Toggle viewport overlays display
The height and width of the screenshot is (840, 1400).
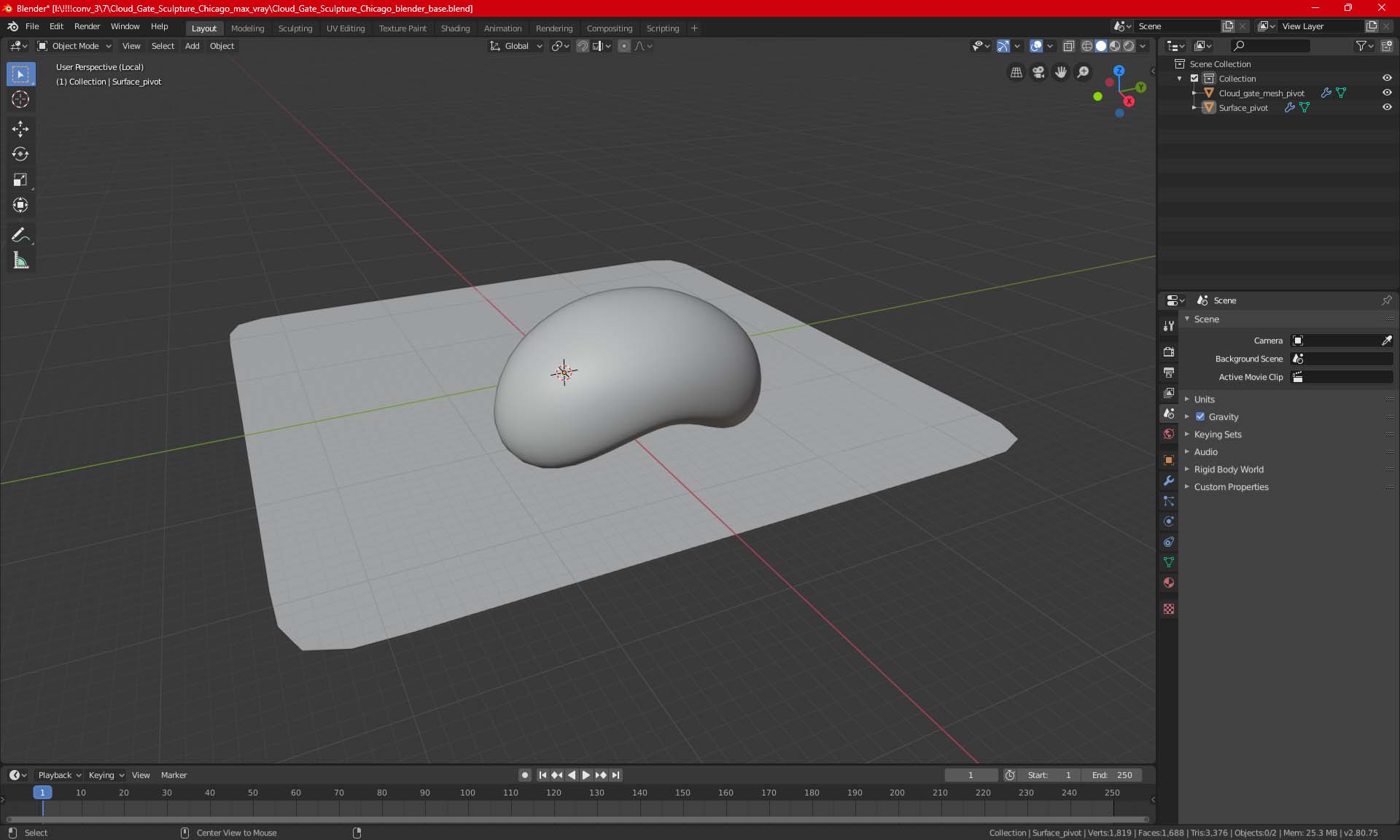[1036, 46]
